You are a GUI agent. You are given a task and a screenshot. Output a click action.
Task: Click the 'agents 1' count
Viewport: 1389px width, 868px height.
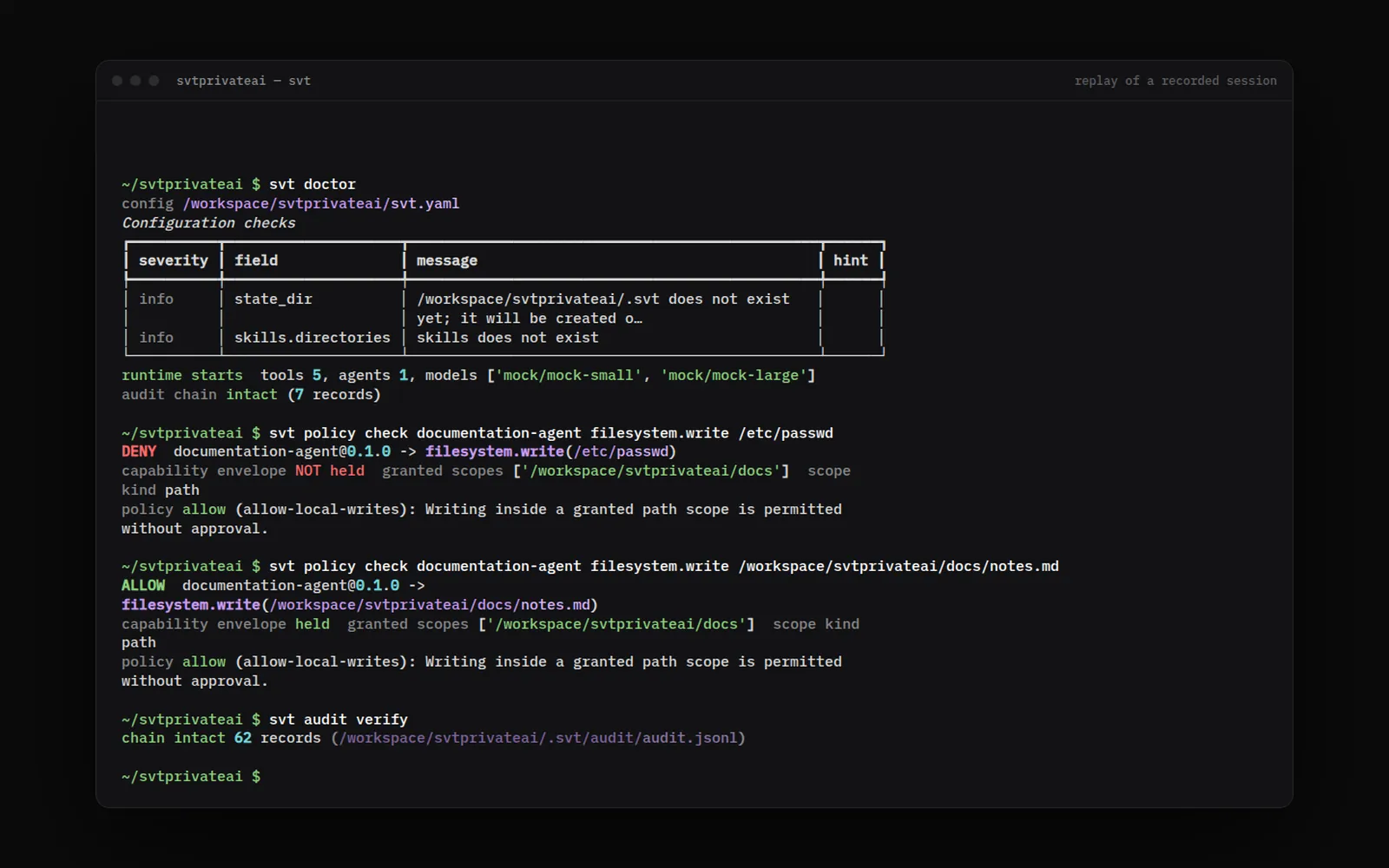pyautogui.click(x=373, y=375)
